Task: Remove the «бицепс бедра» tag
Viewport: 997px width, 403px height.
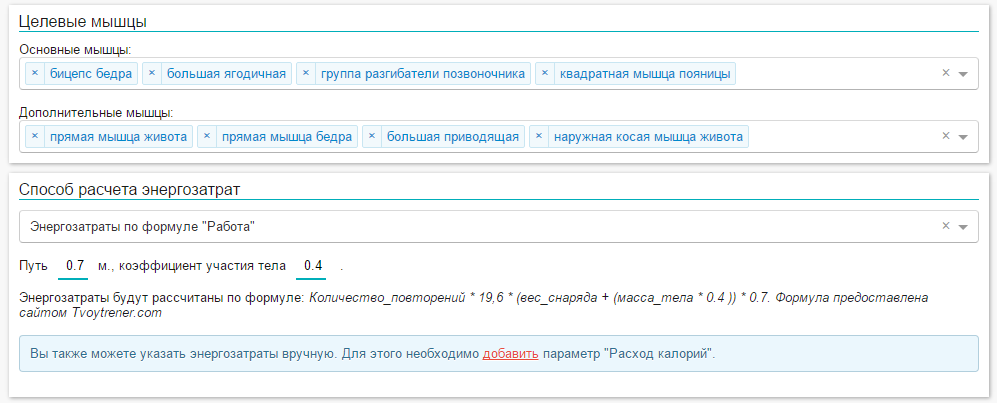Action: [34, 74]
